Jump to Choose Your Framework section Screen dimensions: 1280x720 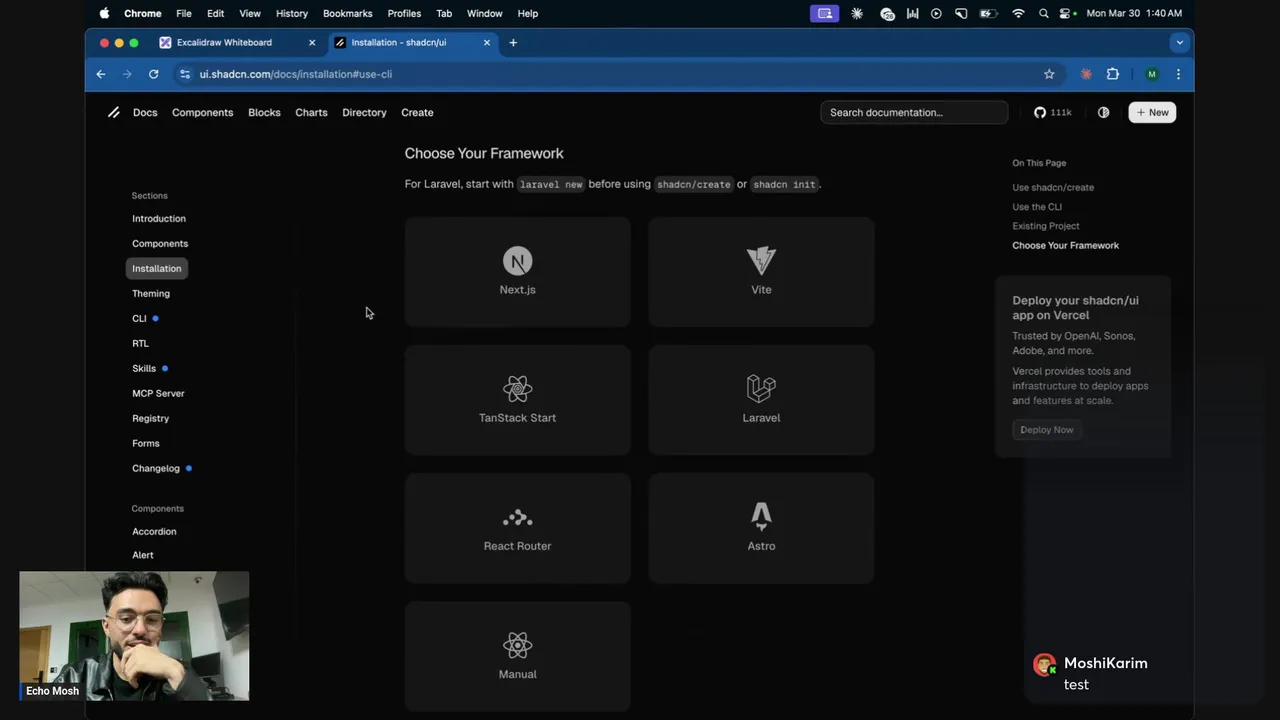tap(1065, 245)
